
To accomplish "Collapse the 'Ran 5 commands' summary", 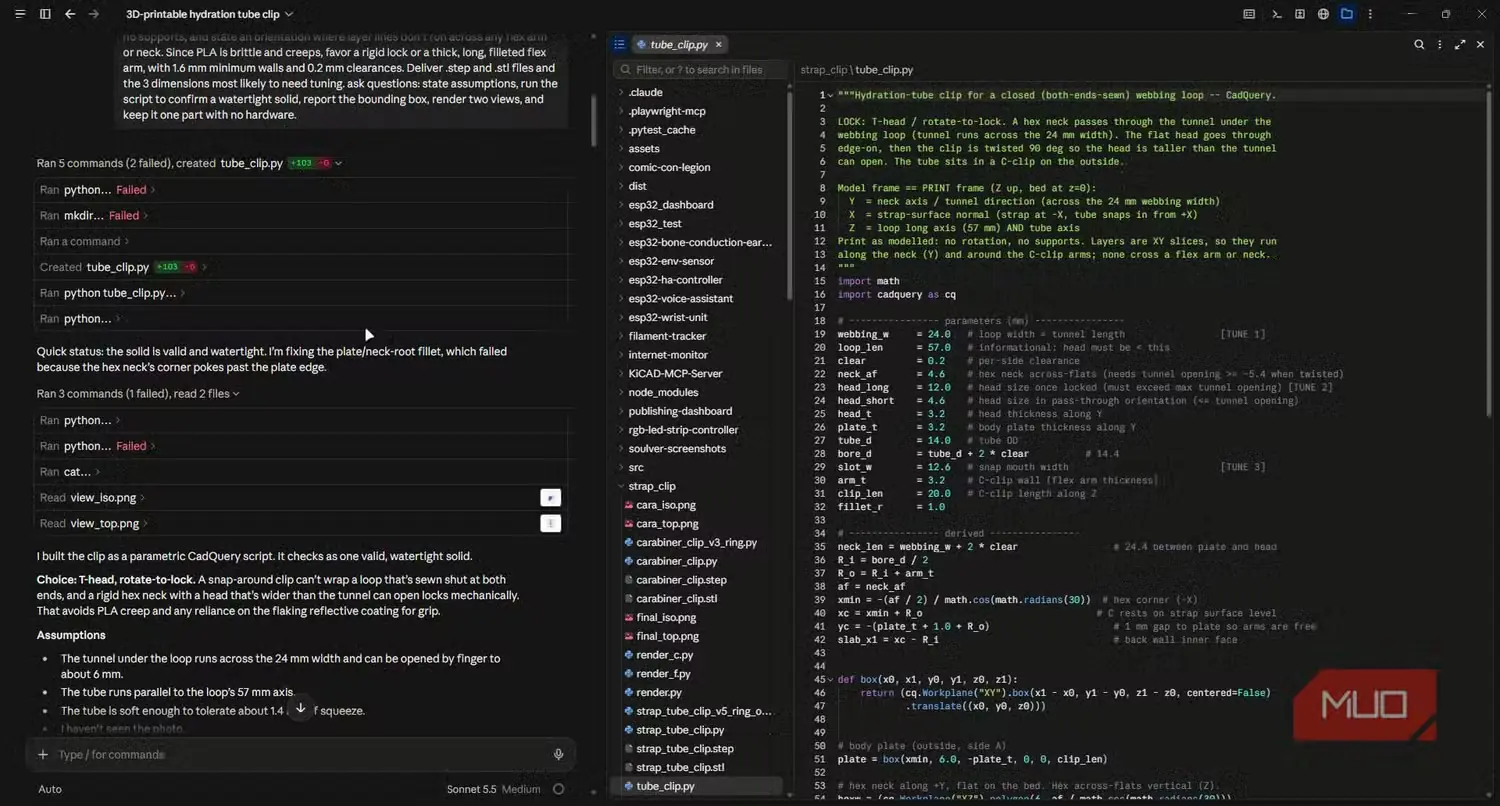I will click(x=339, y=163).
